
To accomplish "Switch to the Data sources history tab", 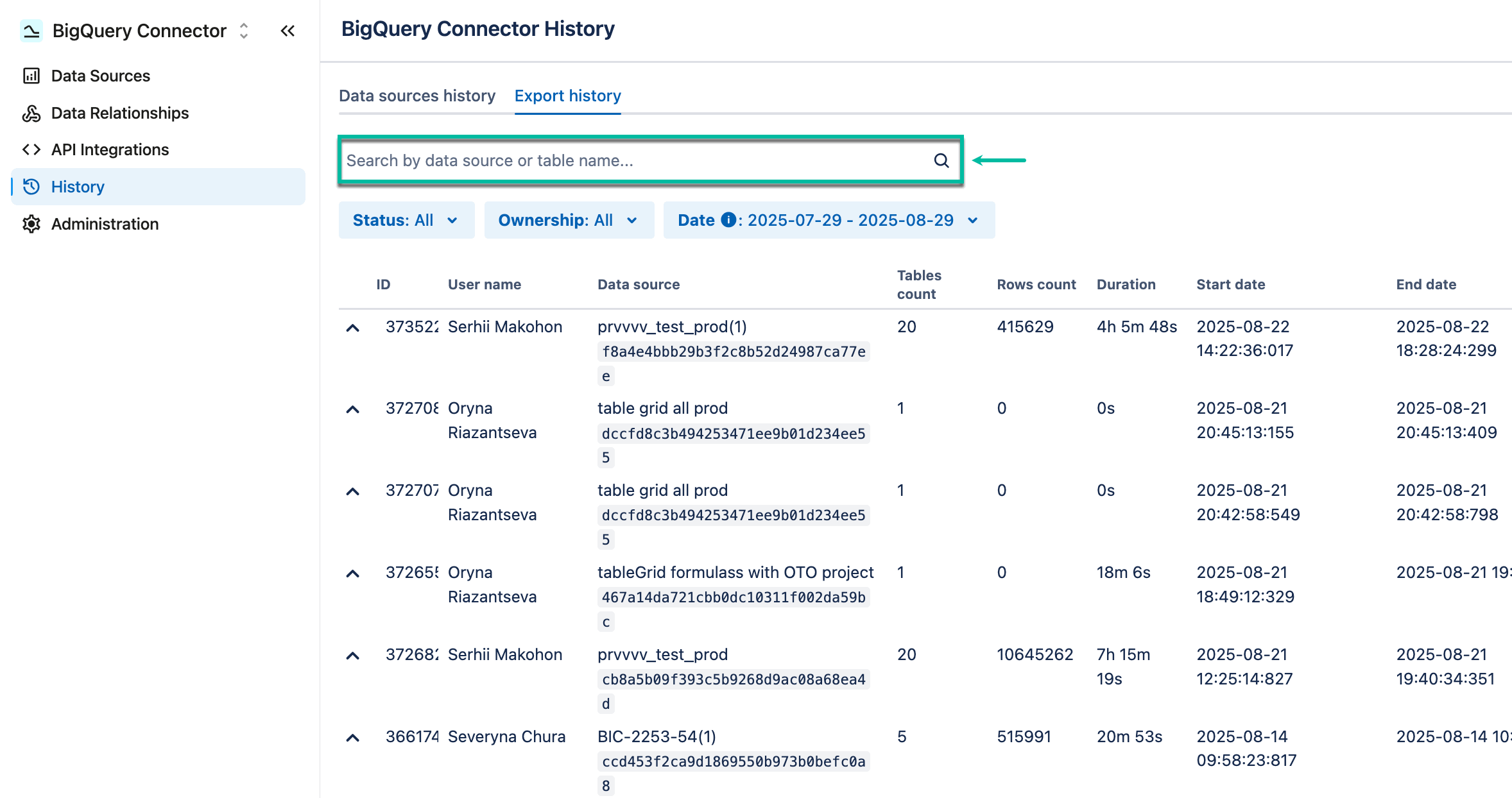I will point(417,96).
